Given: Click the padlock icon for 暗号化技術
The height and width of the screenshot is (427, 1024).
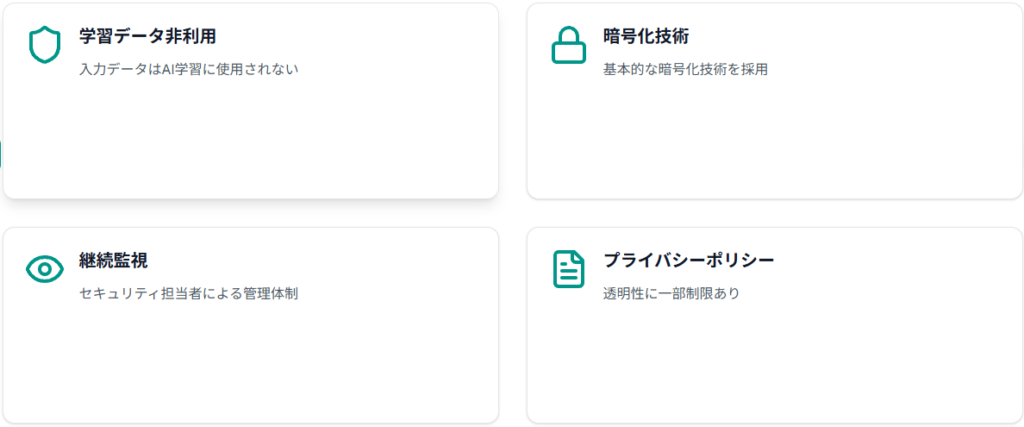Looking at the screenshot, I should [568, 45].
